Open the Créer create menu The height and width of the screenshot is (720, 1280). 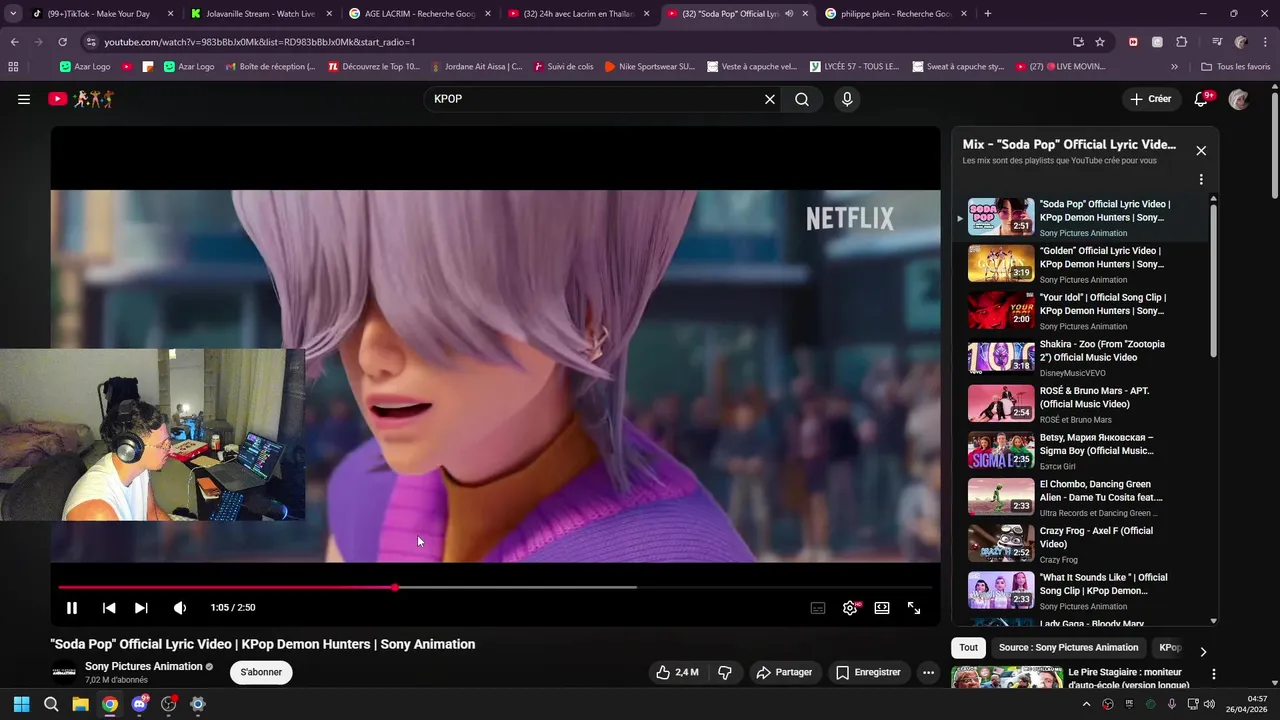coord(1150,99)
